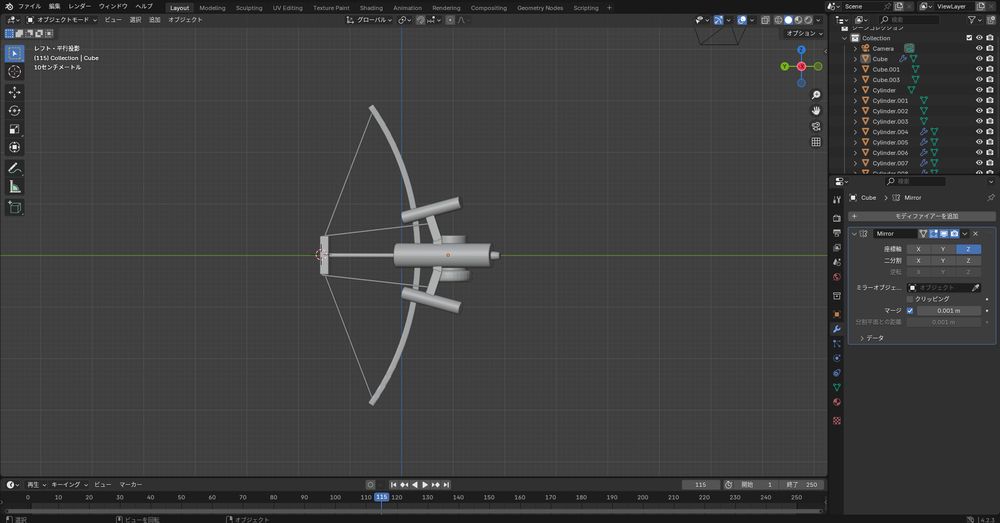The image size is (1000, 523).
Task: Switch to the Sculpting workspace tab
Action: tap(249, 8)
